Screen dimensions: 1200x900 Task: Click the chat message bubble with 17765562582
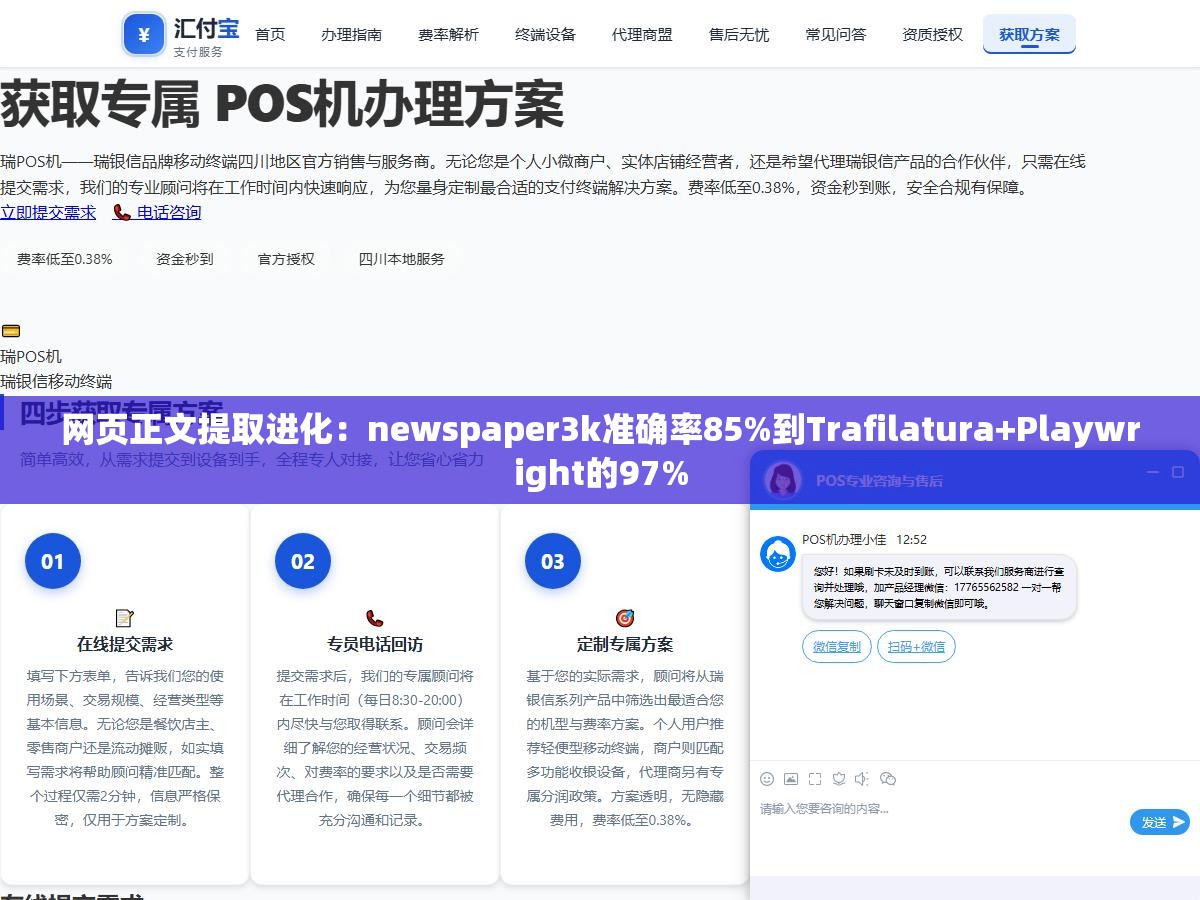click(x=939, y=587)
